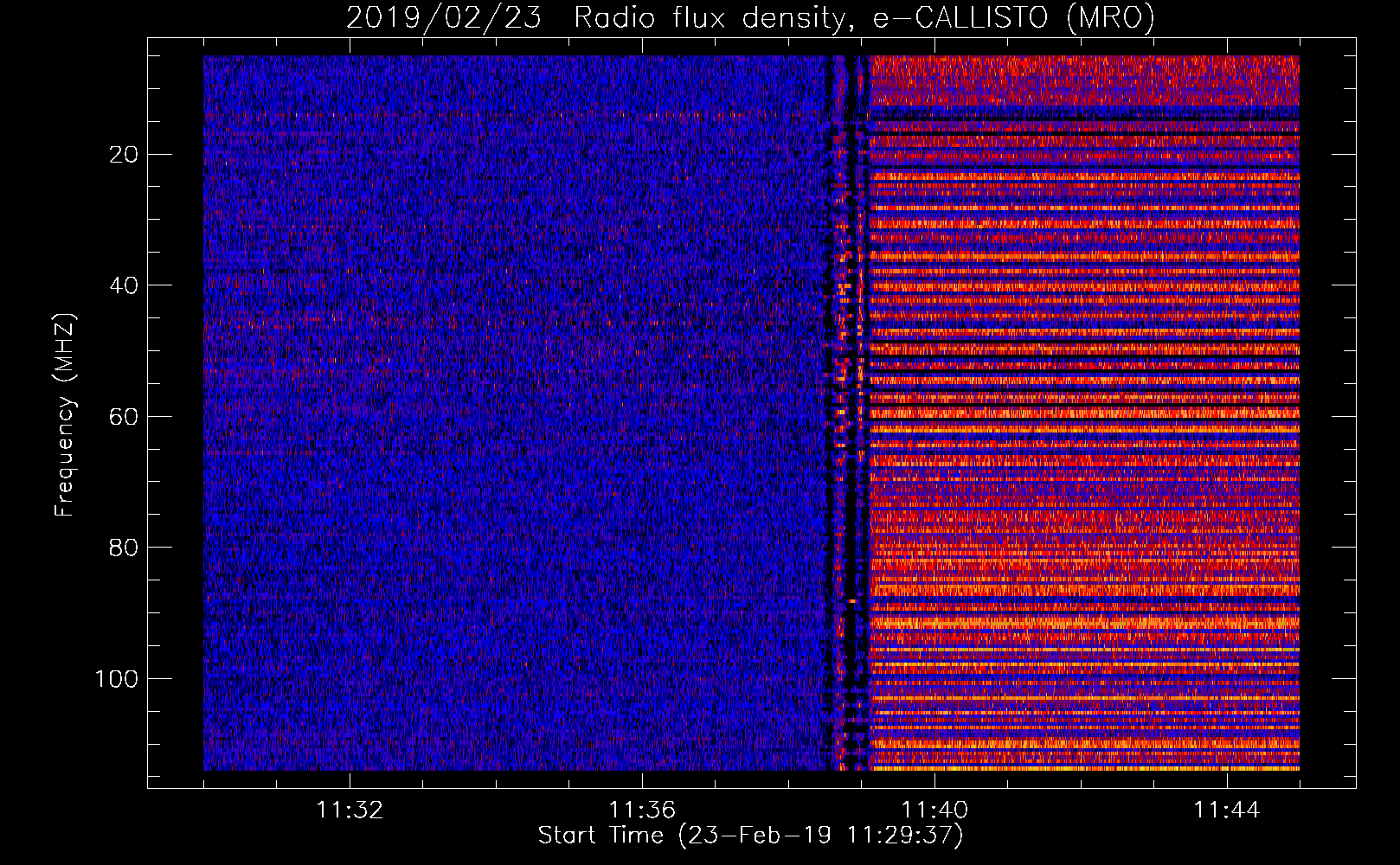Click the 100 MHz frequency tick label
This screenshot has width=1400, height=865.
(118, 679)
